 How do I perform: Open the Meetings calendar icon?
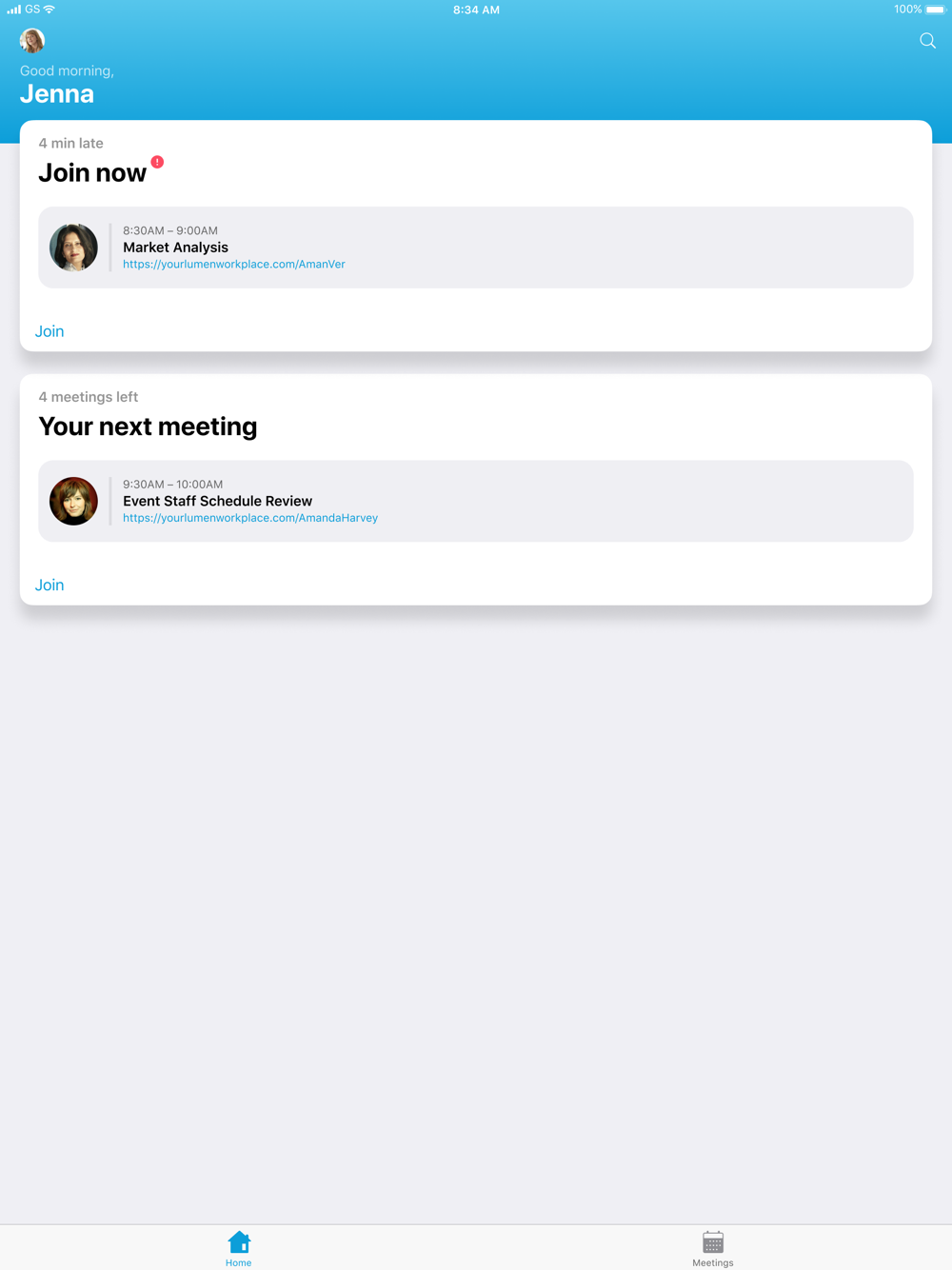click(713, 1241)
